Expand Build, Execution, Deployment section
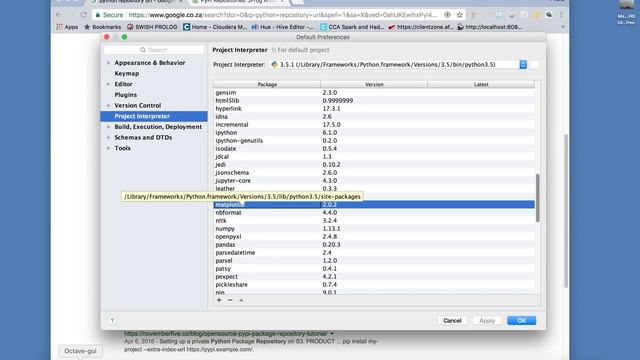Screen dimensions: 640x360 (x=109, y=127)
